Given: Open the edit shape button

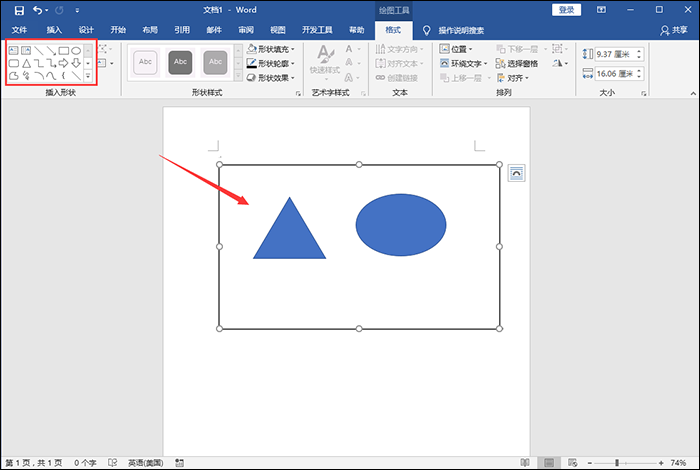Looking at the screenshot, I should pos(104,49).
